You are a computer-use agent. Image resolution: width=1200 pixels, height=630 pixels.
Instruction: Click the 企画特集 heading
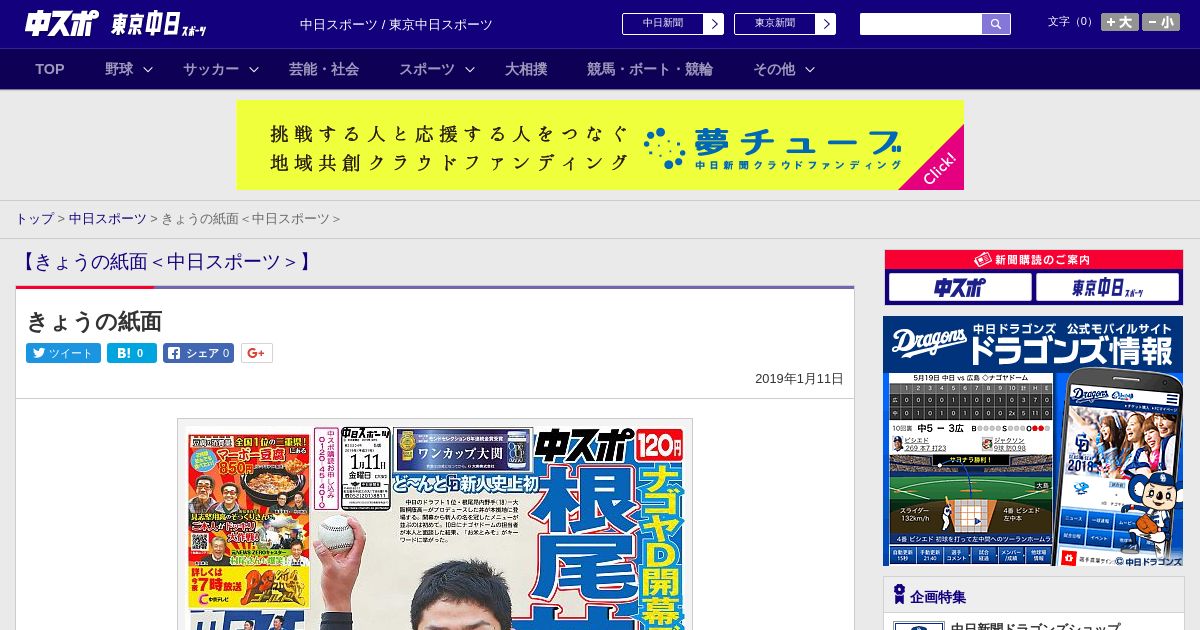point(938,597)
